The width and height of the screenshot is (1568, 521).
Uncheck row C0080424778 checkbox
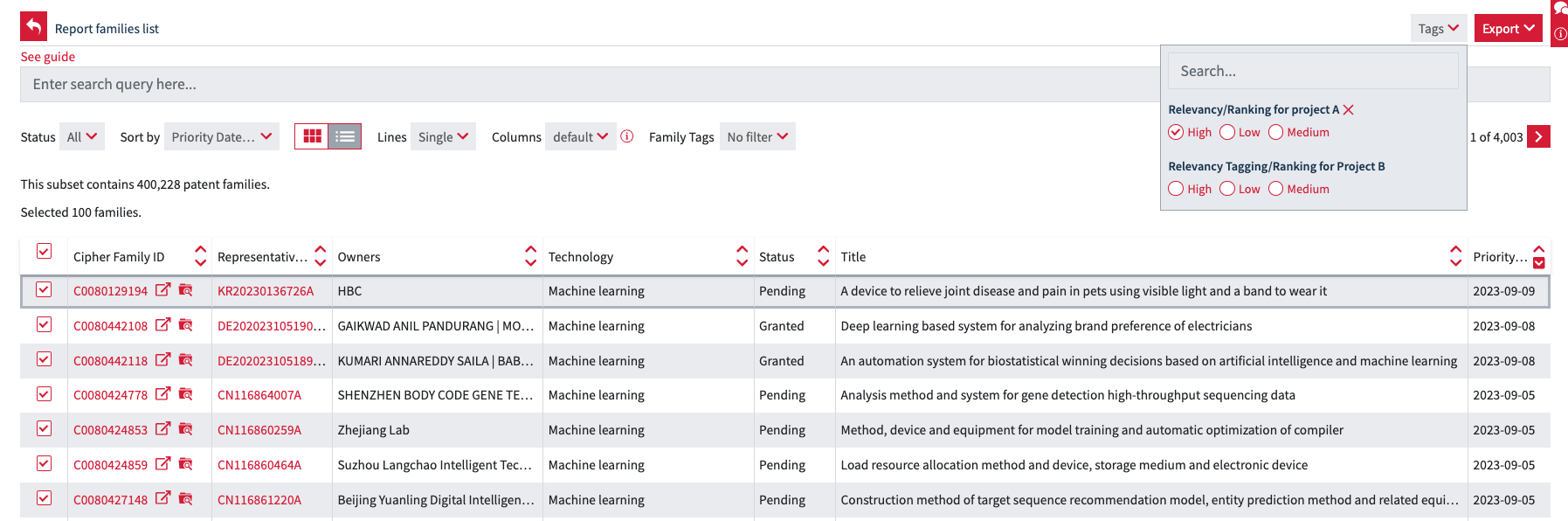pos(44,393)
